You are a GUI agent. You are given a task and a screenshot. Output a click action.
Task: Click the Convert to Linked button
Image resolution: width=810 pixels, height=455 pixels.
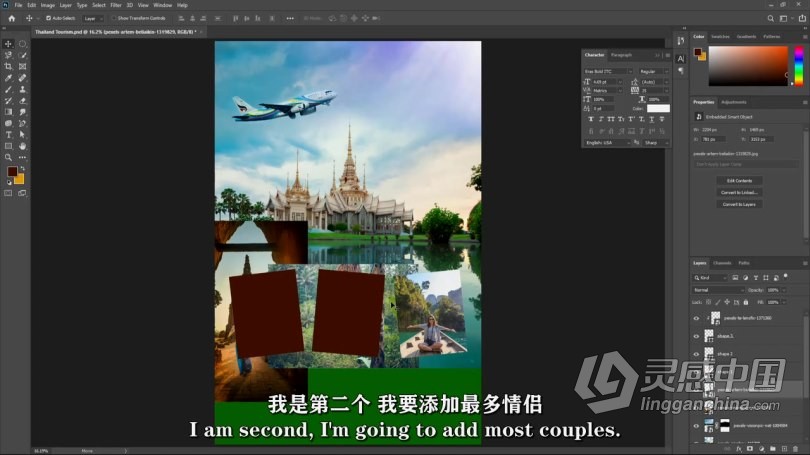pos(739,193)
